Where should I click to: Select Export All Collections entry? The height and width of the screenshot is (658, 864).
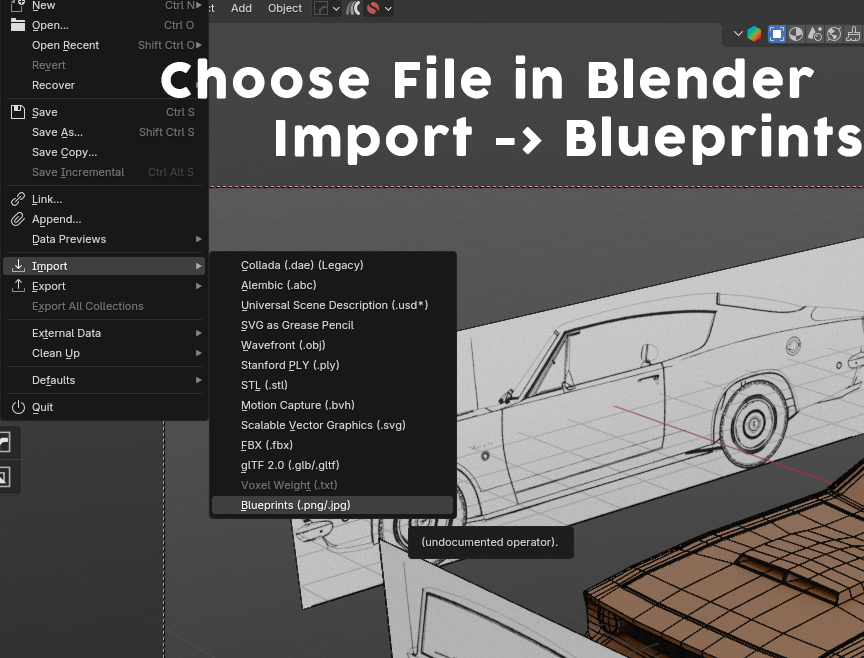pos(88,306)
